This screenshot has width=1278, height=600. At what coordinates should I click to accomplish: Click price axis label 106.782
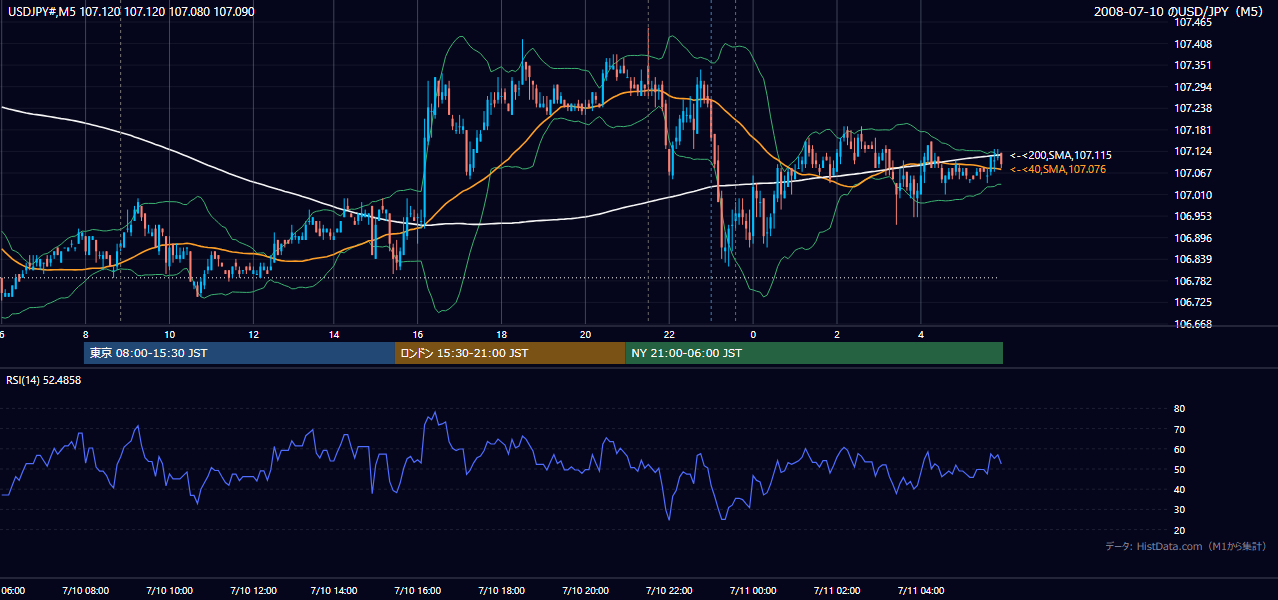tap(1192, 281)
